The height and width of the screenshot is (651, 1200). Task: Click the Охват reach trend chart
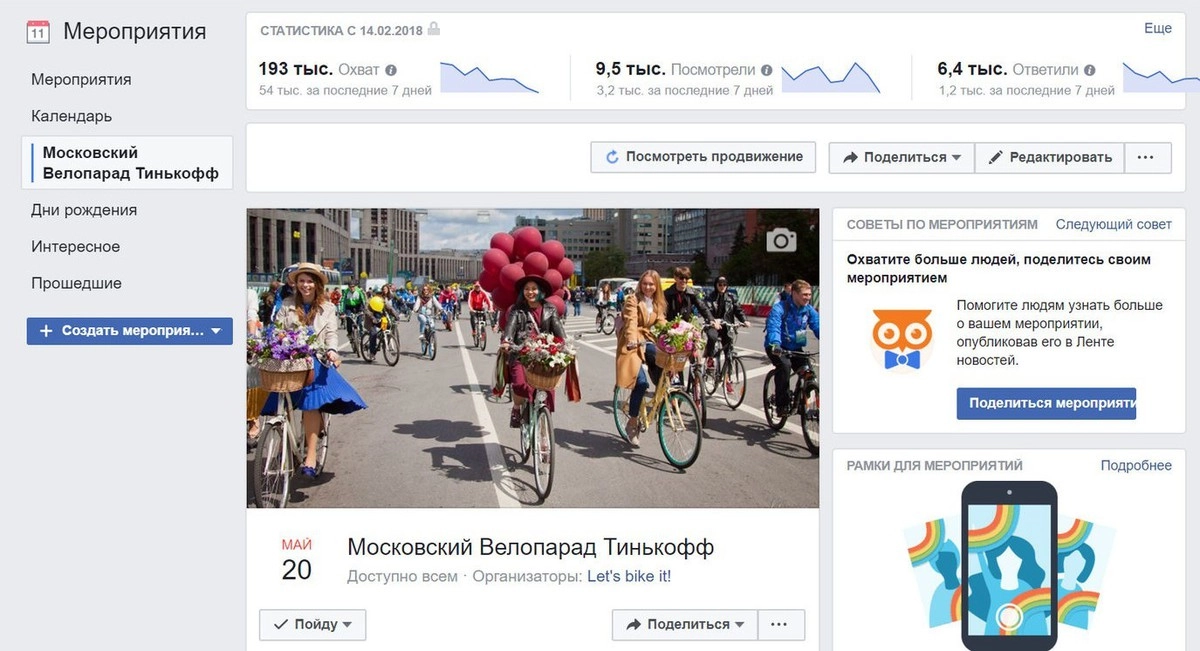[x=489, y=78]
